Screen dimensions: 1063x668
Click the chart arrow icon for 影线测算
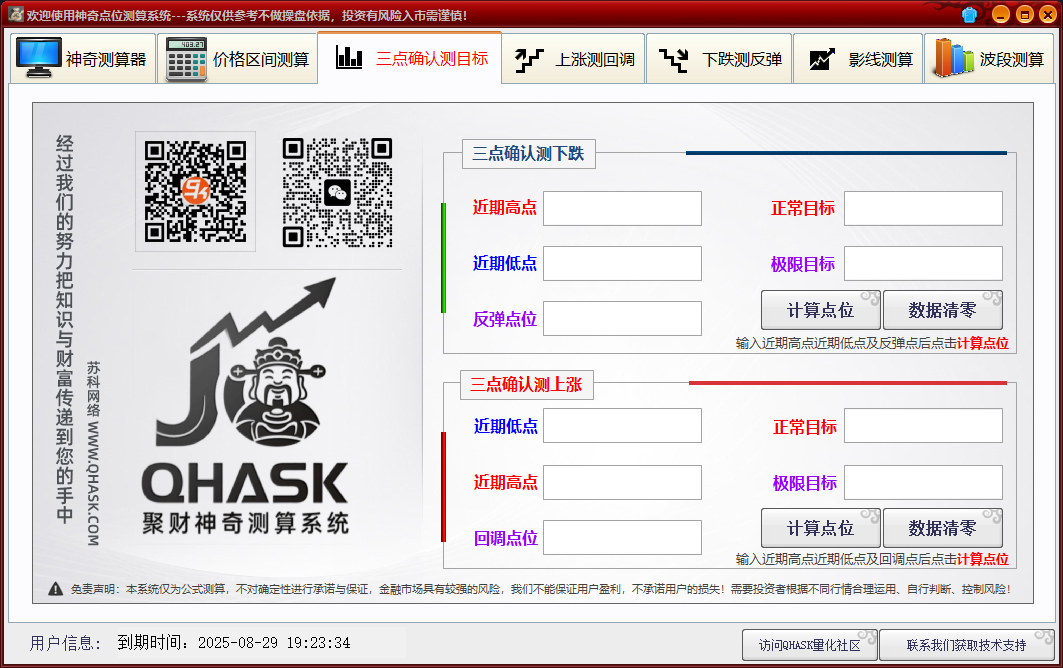click(x=822, y=60)
